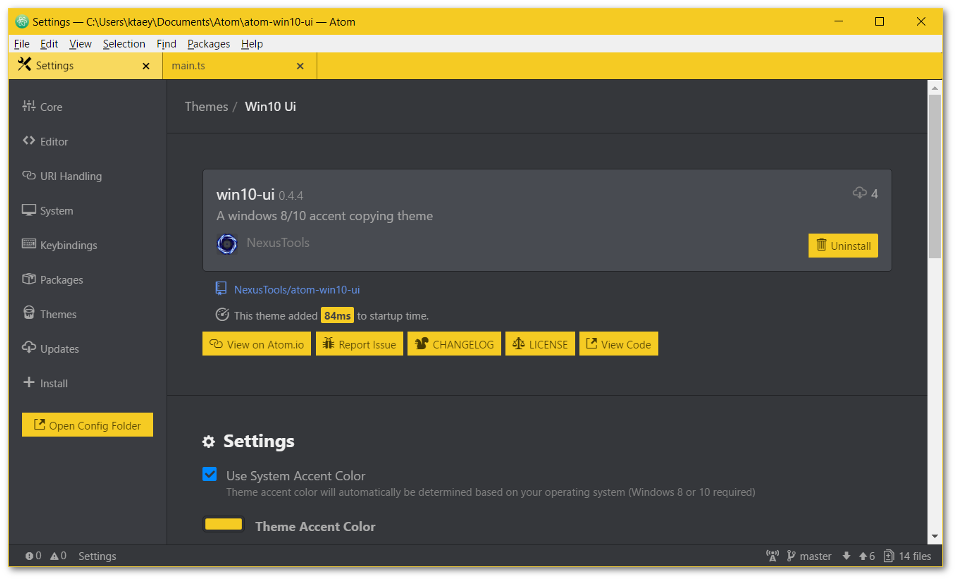
Task: Click the download count cloud icon
Action: pos(860,193)
